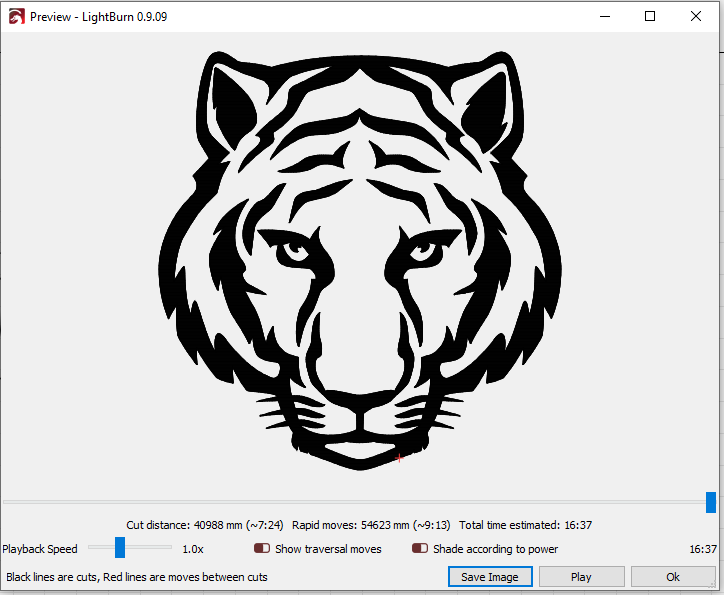Click the LightBurn logo in the title bar
This screenshot has height=595, width=724.
(x=16, y=16)
